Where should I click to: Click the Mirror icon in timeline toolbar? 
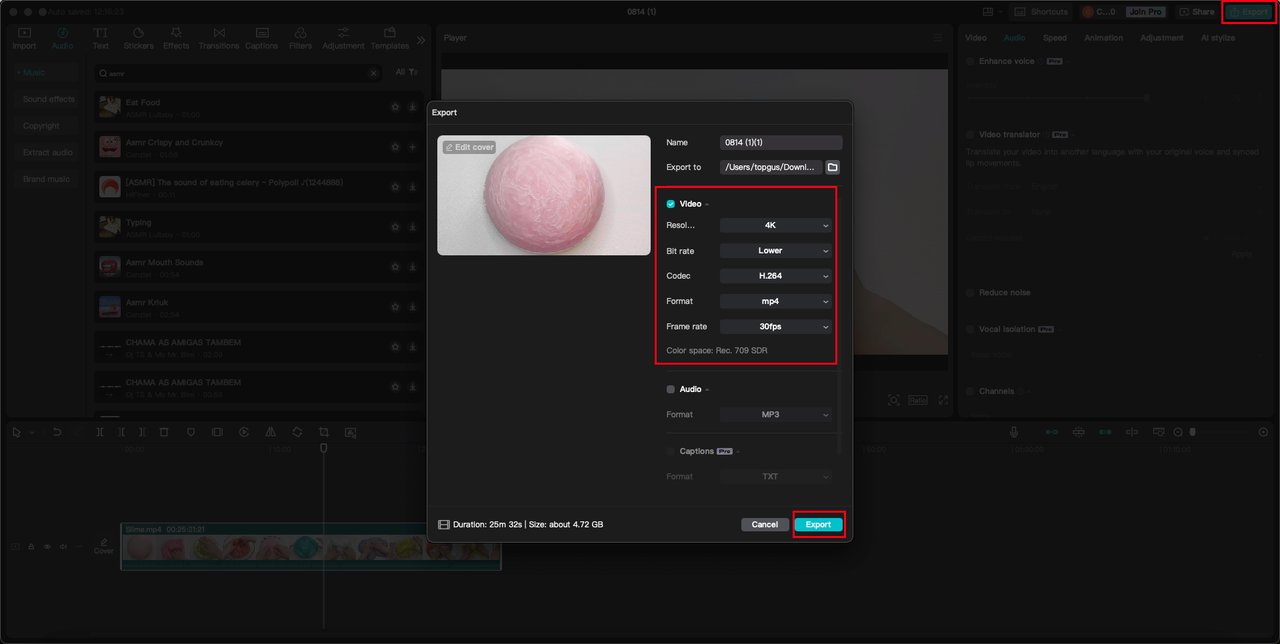click(271, 432)
